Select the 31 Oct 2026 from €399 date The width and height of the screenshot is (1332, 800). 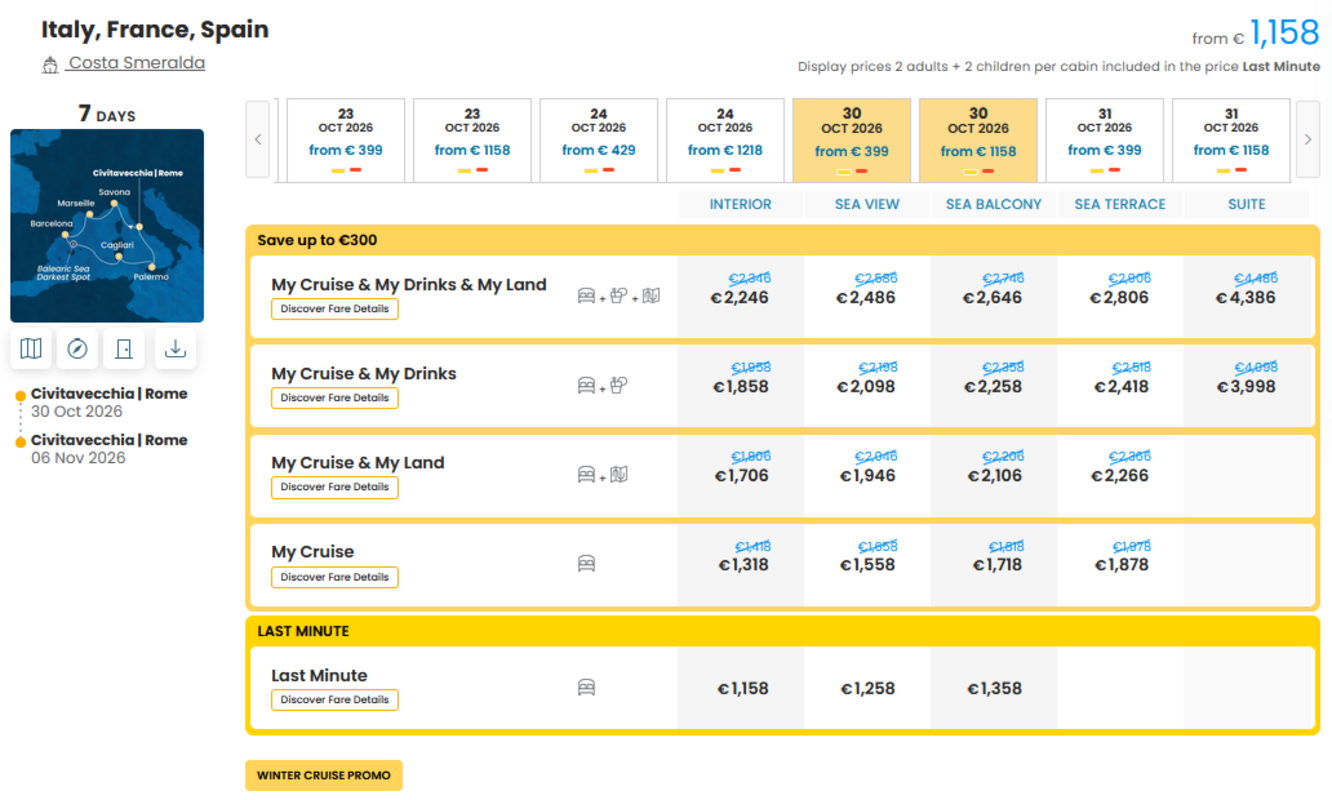click(1104, 140)
